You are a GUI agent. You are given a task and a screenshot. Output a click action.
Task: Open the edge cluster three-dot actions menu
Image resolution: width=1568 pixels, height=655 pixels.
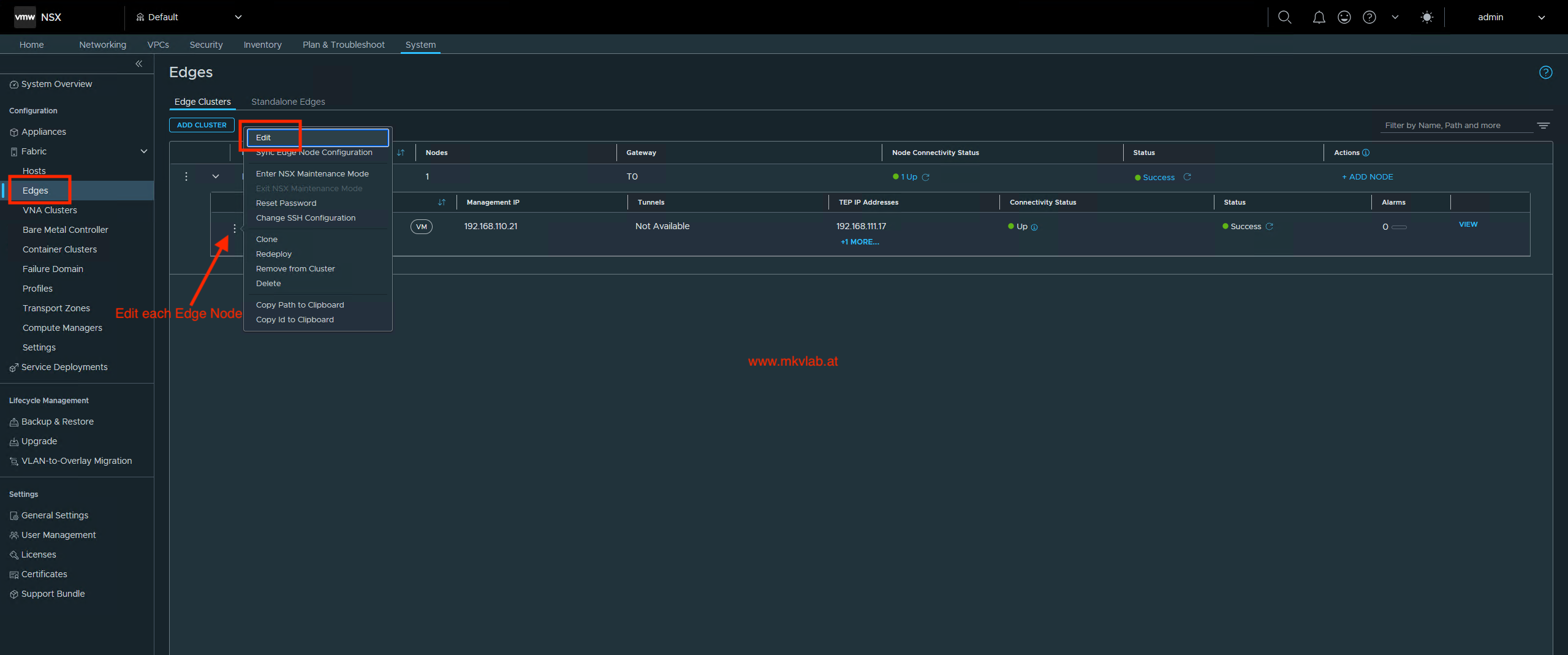click(x=186, y=176)
